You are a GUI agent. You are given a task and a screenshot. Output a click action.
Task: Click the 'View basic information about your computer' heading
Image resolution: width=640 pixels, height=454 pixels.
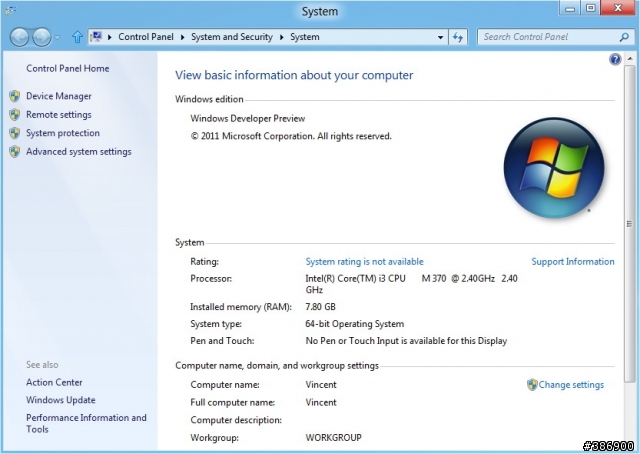pyautogui.click(x=294, y=75)
